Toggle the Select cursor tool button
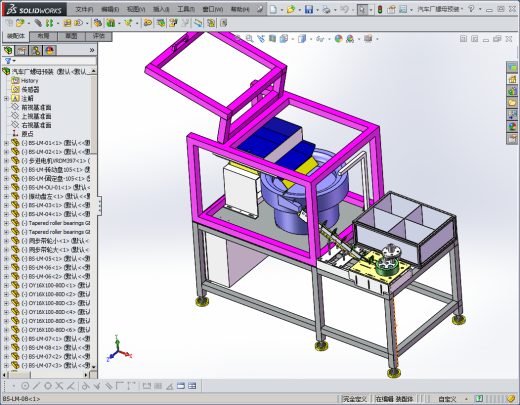520x405 pixels. [362, 9]
